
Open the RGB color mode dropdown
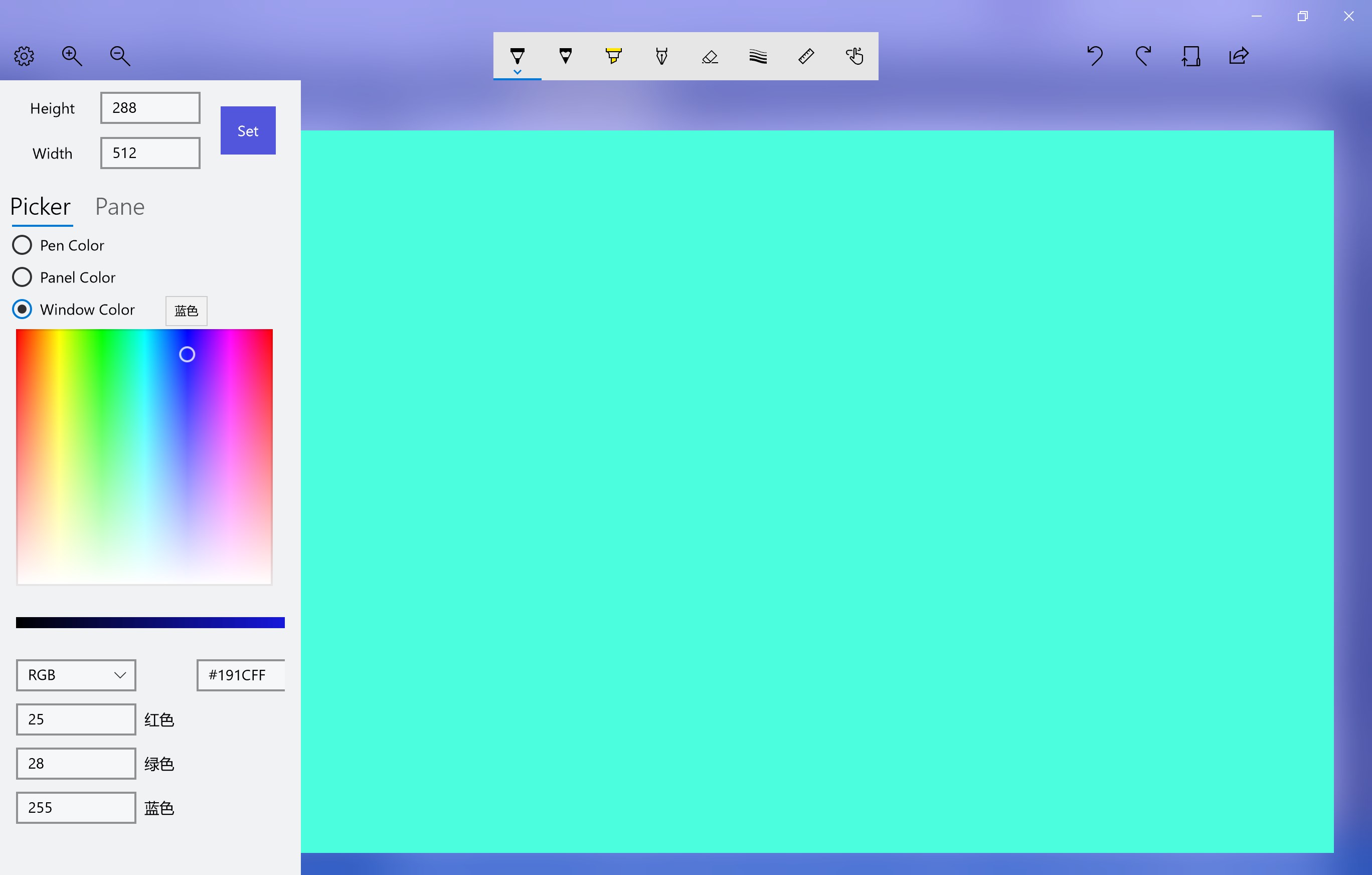75,674
